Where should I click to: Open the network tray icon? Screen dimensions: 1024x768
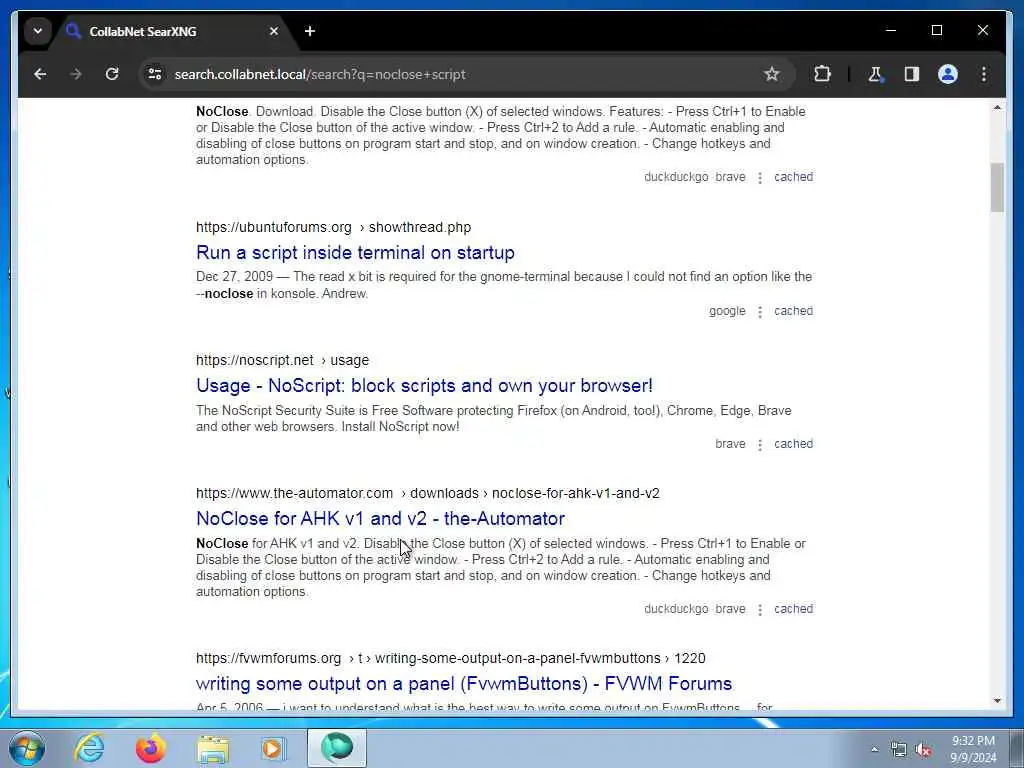click(899, 750)
